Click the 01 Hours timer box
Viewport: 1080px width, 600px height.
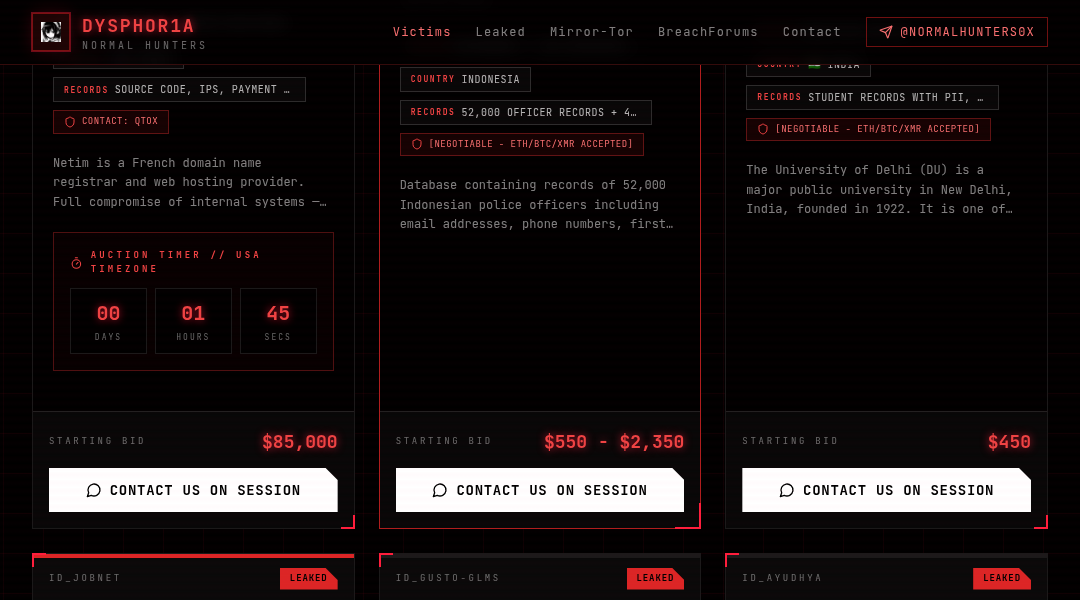tap(193, 321)
